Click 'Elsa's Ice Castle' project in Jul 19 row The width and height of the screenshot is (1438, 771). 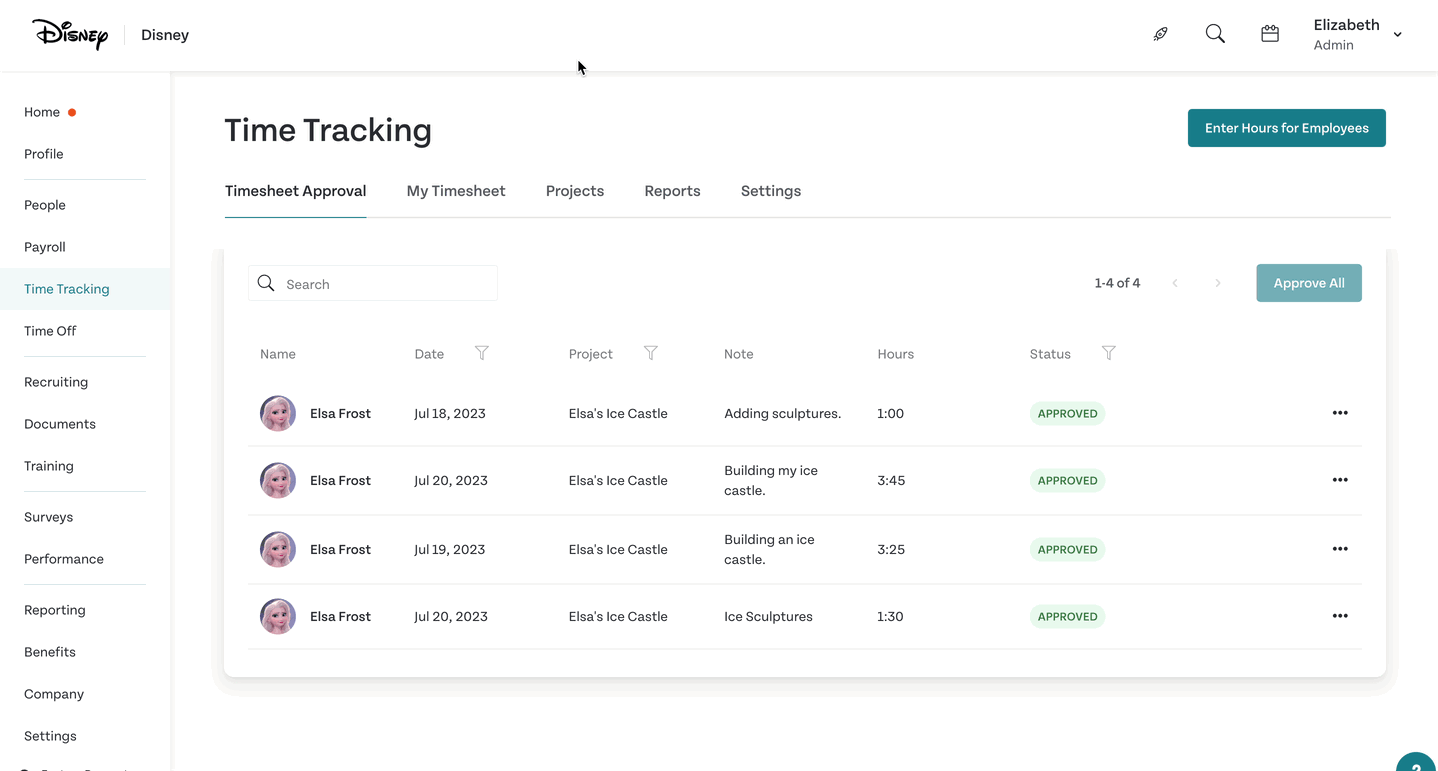coord(618,549)
